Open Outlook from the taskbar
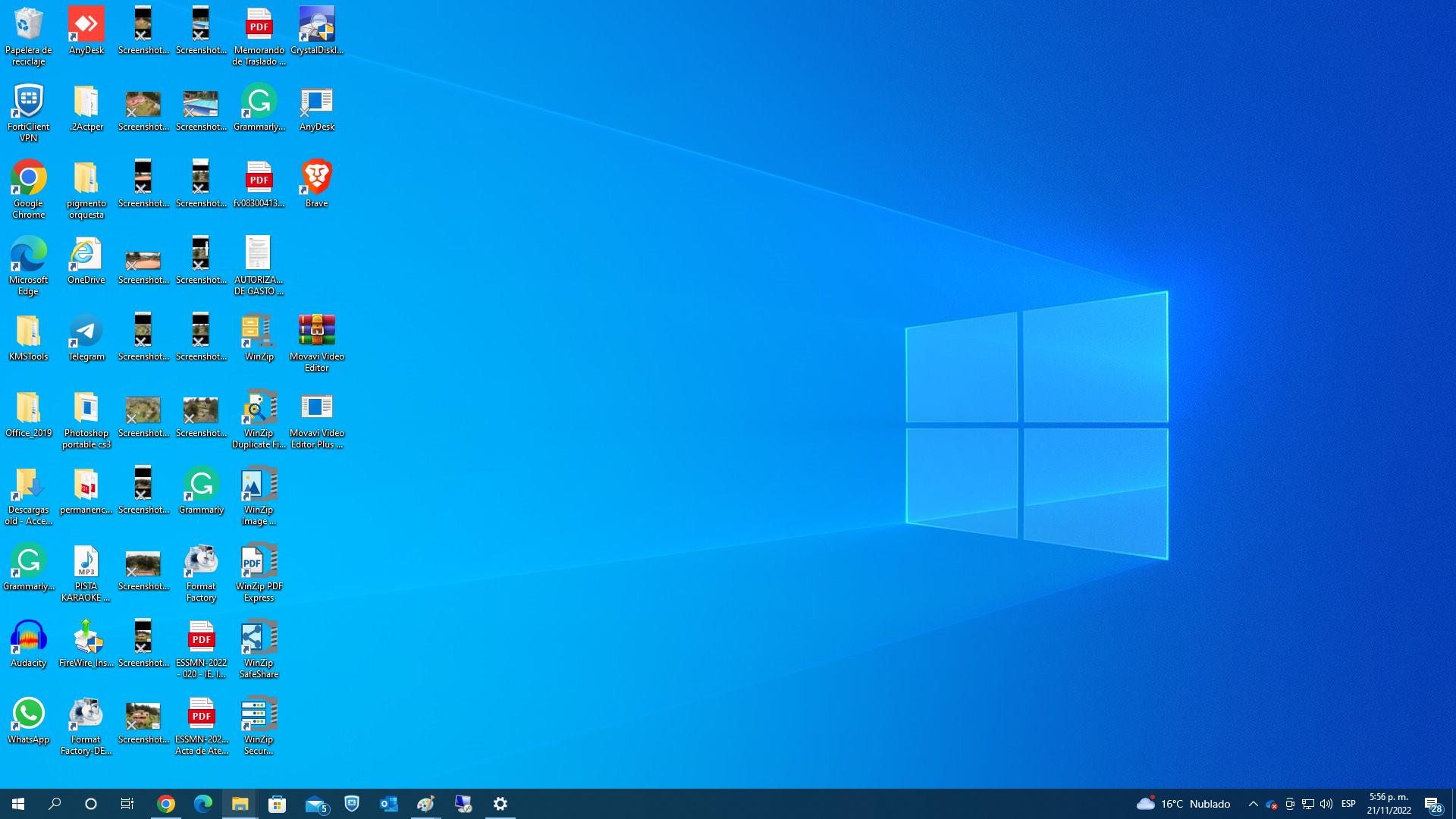This screenshot has height=819, width=1456. [388, 804]
